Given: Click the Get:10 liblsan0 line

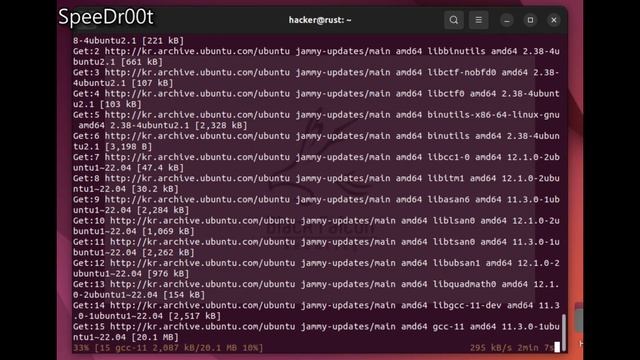Looking at the screenshot, I should (316, 221).
